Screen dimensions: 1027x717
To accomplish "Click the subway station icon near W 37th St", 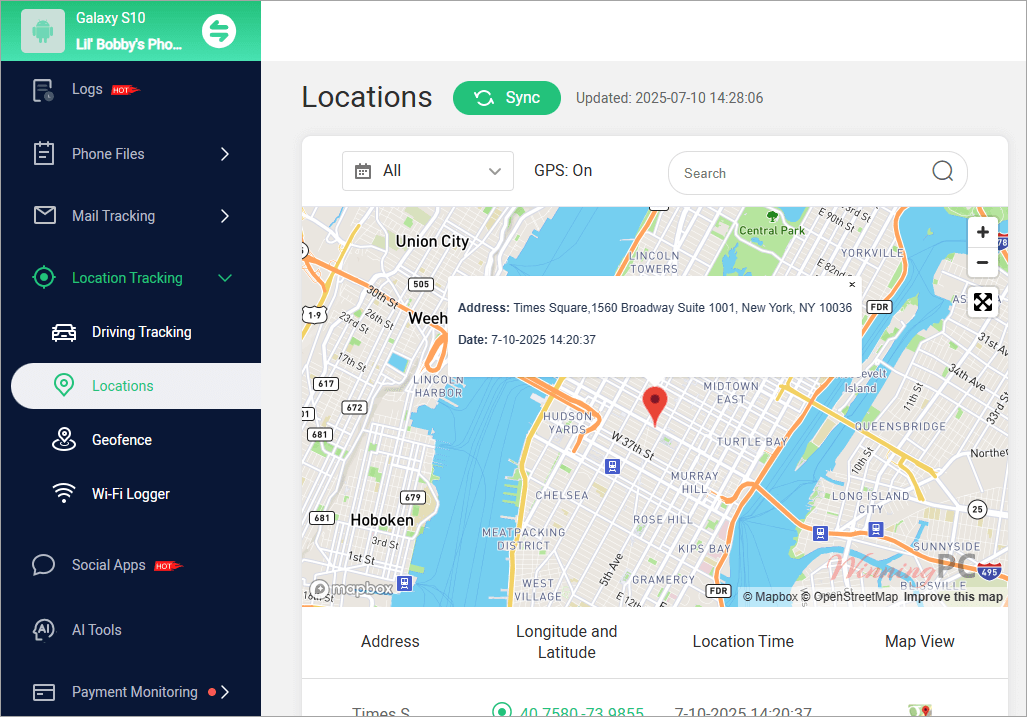I will [612, 466].
